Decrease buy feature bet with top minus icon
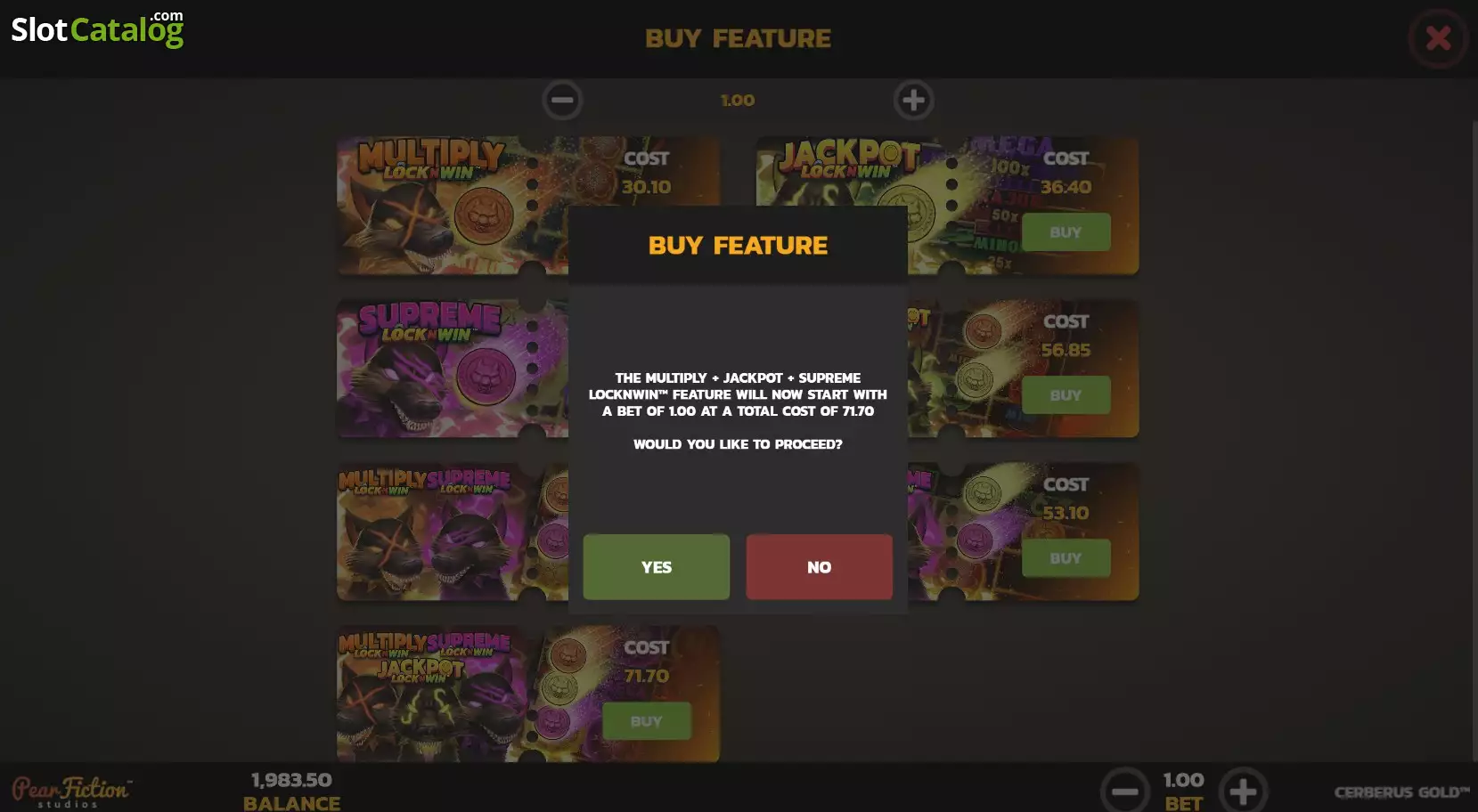 click(562, 100)
